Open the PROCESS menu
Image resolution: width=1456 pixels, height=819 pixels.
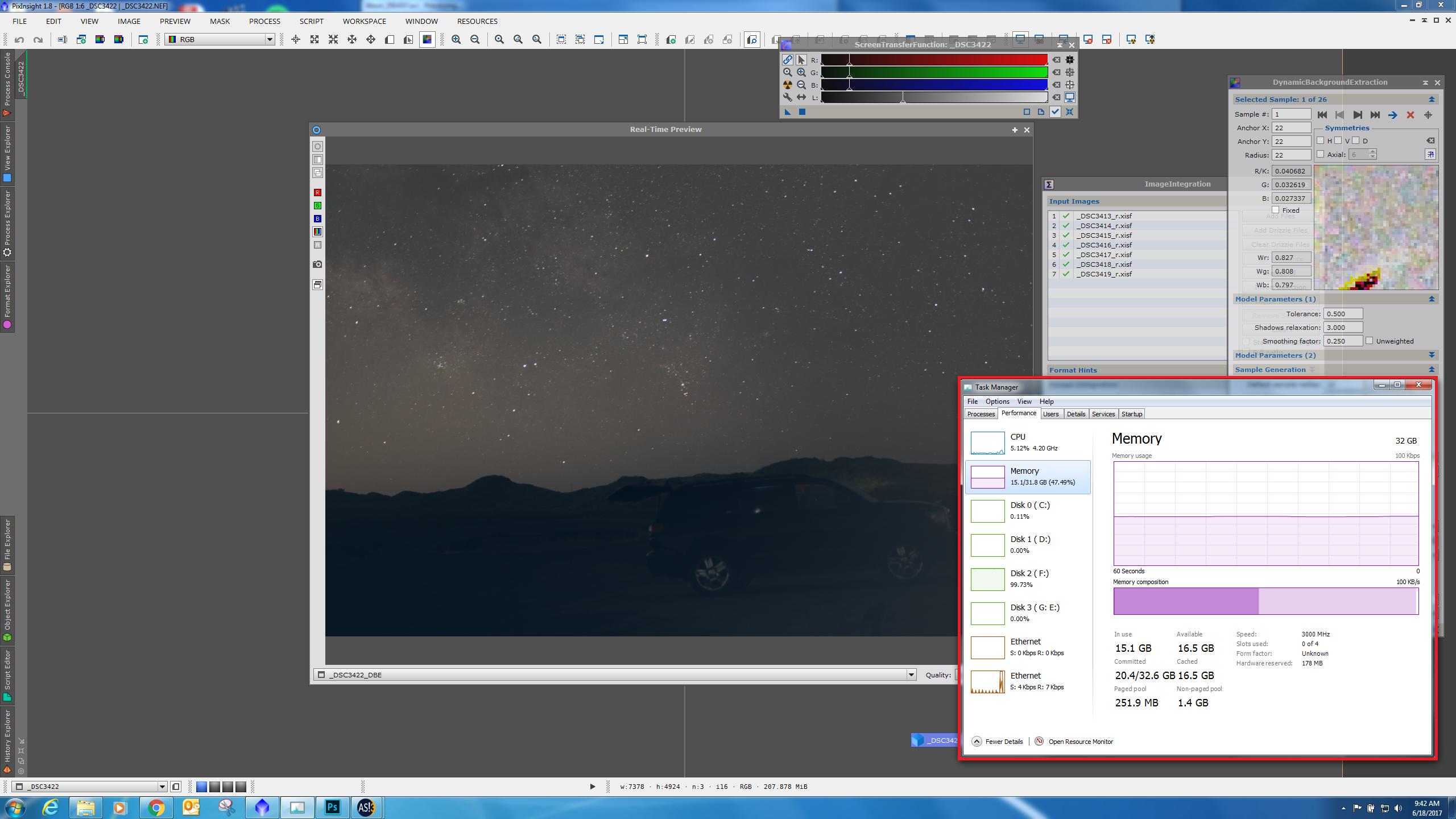click(x=264, y=21)
